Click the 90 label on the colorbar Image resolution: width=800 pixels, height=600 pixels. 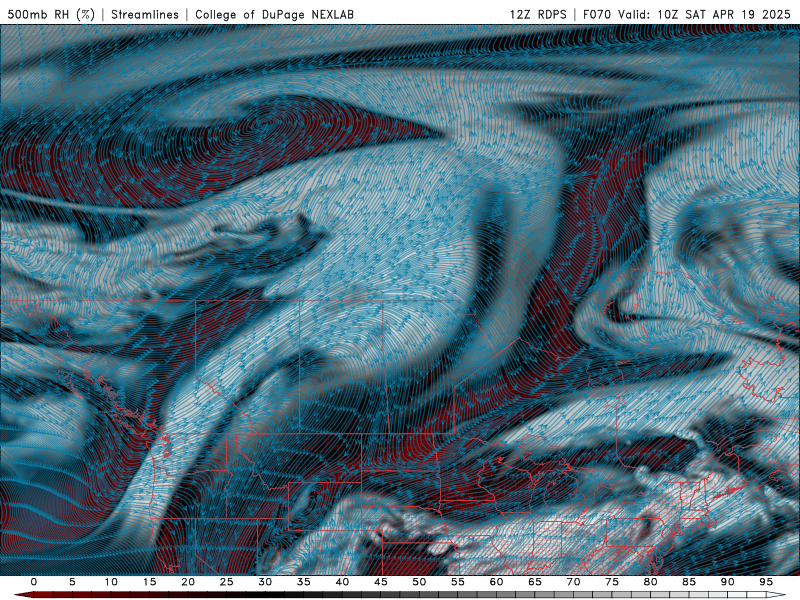(x=728, y=582)
